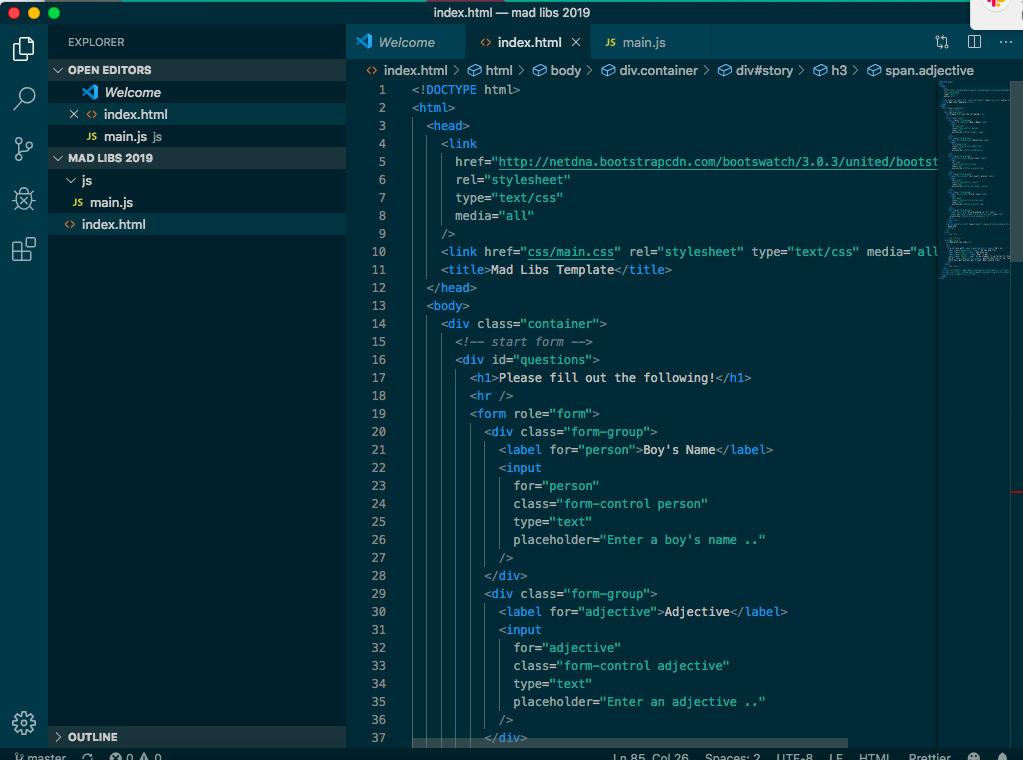Viewport: 1023px width, 760px height.
Task: Click body breadcrumb item
Action: click(x=557, y=70)
